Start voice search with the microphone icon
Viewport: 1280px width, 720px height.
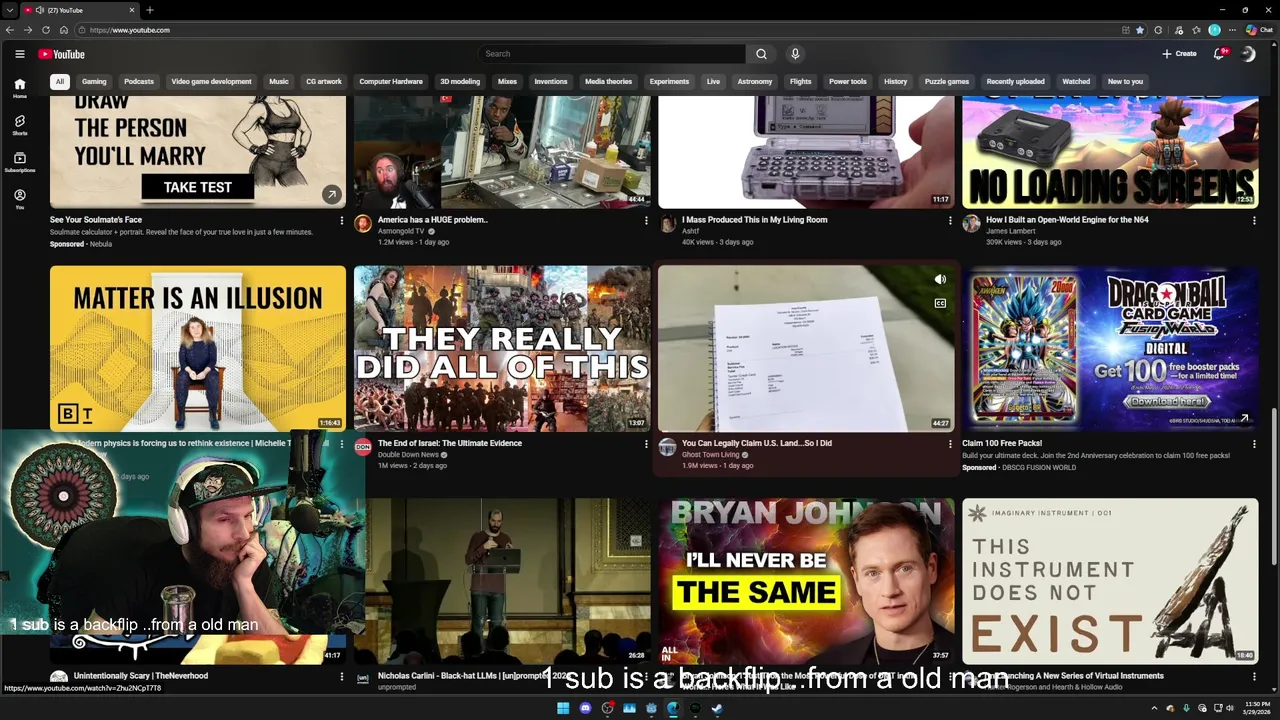coord(795,54)
